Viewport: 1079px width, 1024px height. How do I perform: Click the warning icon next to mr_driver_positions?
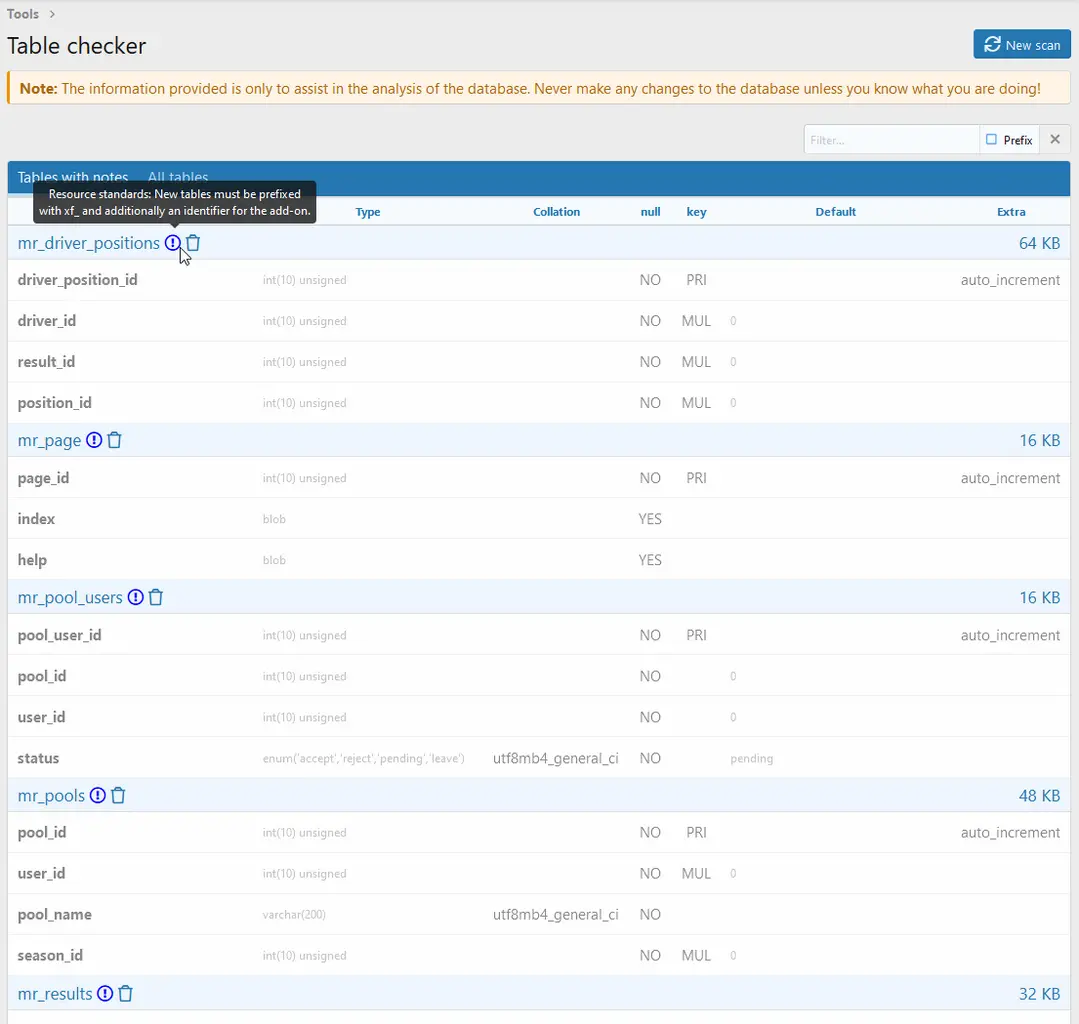[173, 243]
